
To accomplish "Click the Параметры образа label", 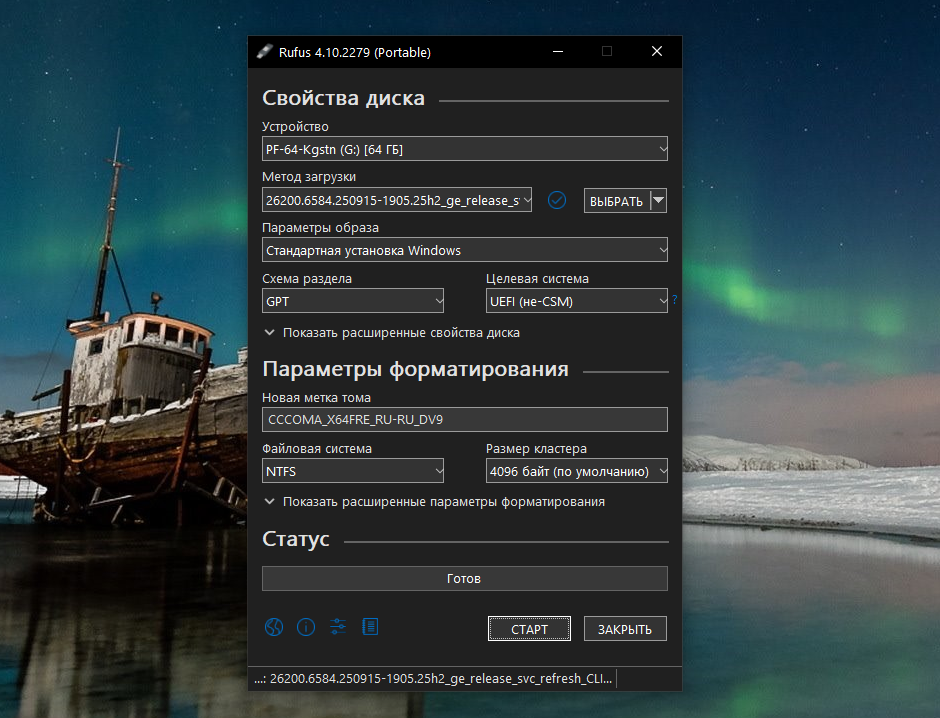I will [320, 228].
